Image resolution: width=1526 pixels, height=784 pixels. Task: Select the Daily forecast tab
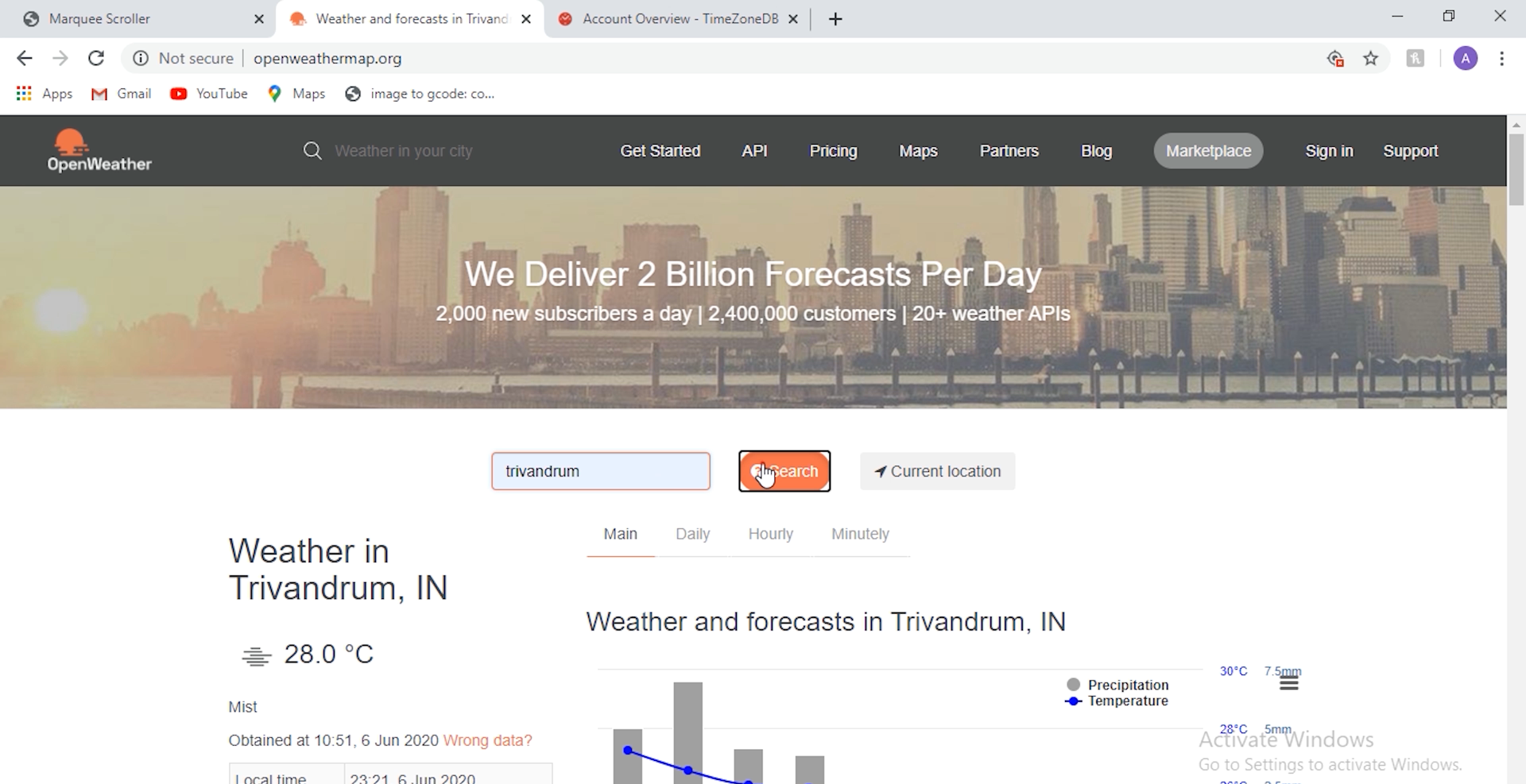pyautogui.click(x=692, y=535)
